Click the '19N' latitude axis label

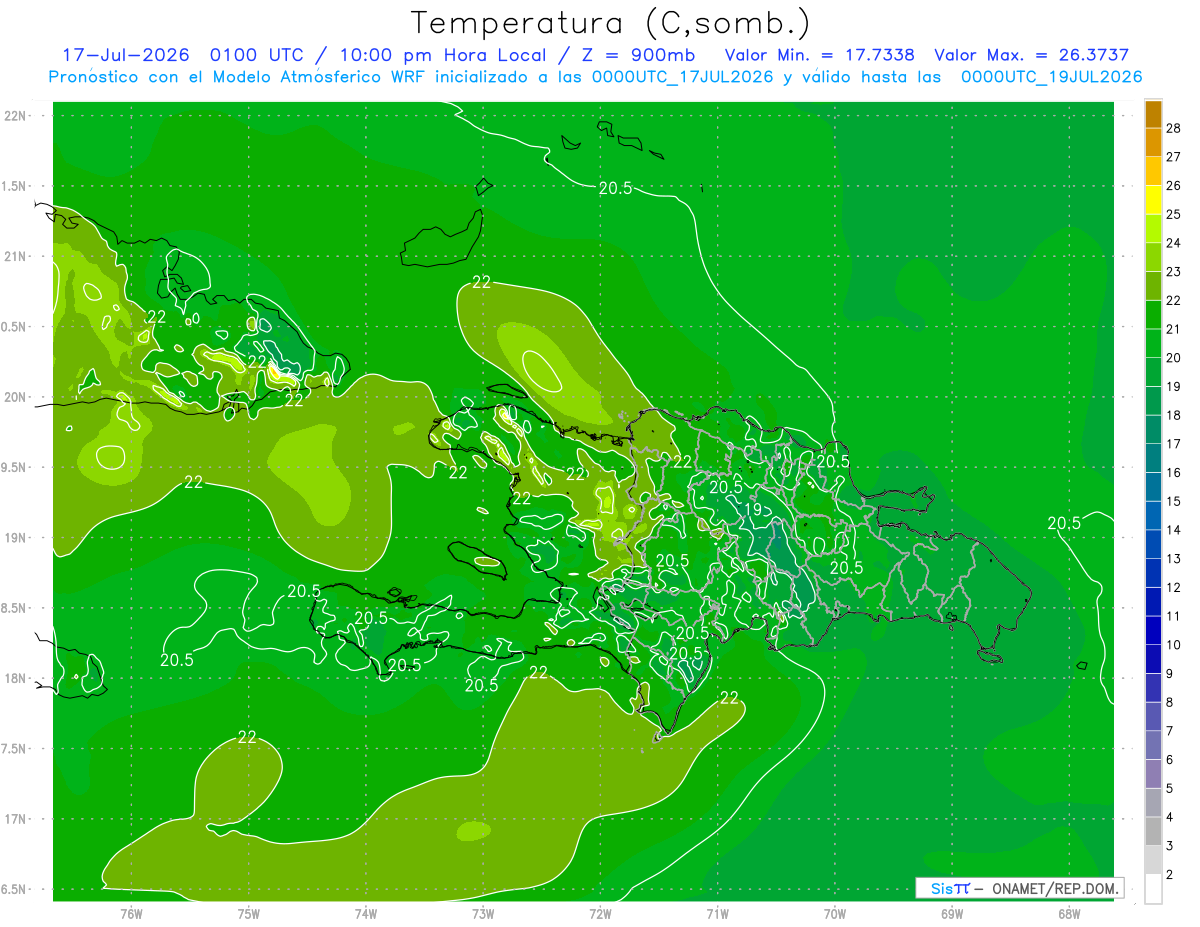click(15, 538)
